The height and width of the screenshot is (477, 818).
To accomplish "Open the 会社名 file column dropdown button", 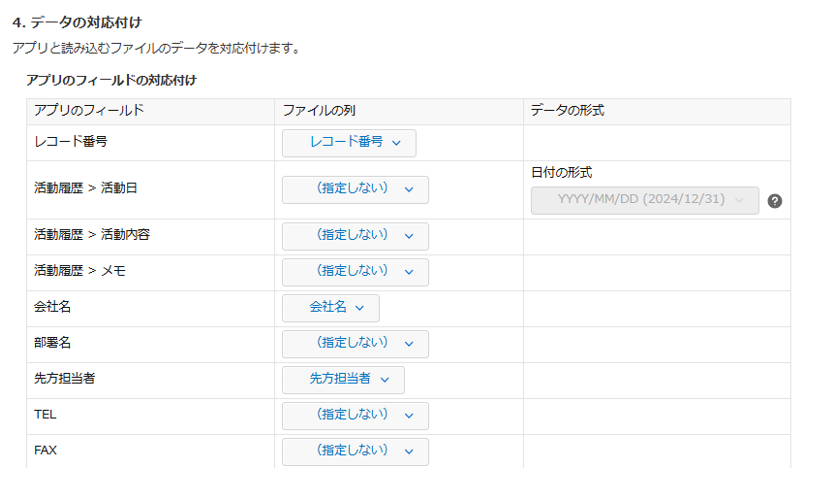I will [x=330, y=308].
